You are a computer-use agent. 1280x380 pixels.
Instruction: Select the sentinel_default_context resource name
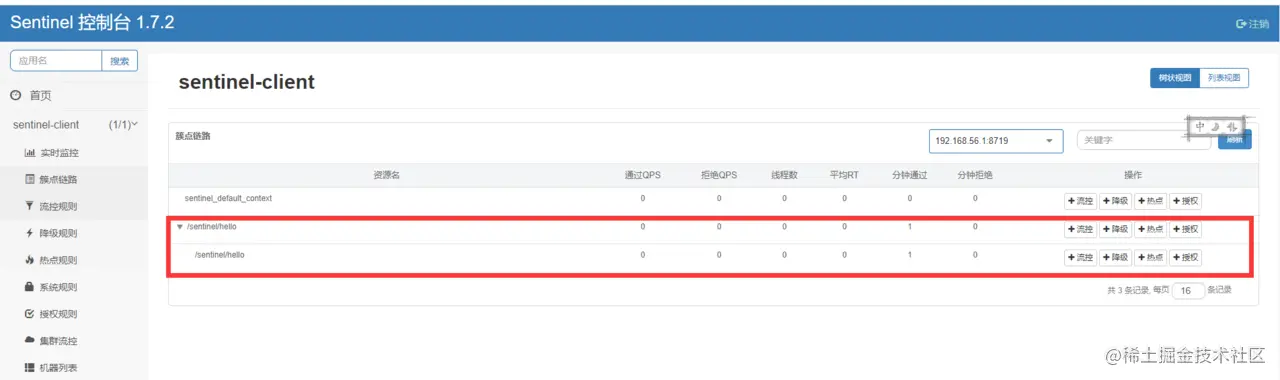228,198
